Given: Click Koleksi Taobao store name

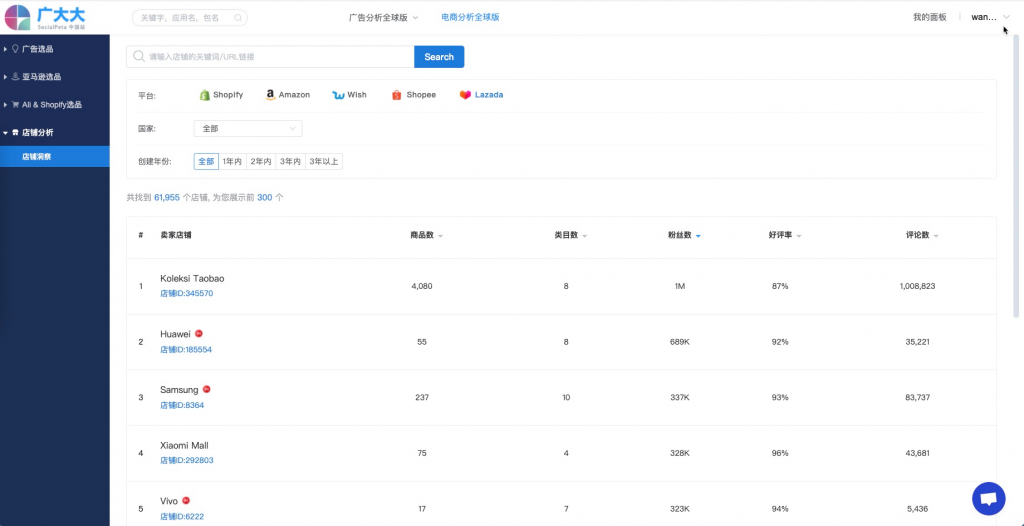Looking at the screenshot, I should click(192, 278).
